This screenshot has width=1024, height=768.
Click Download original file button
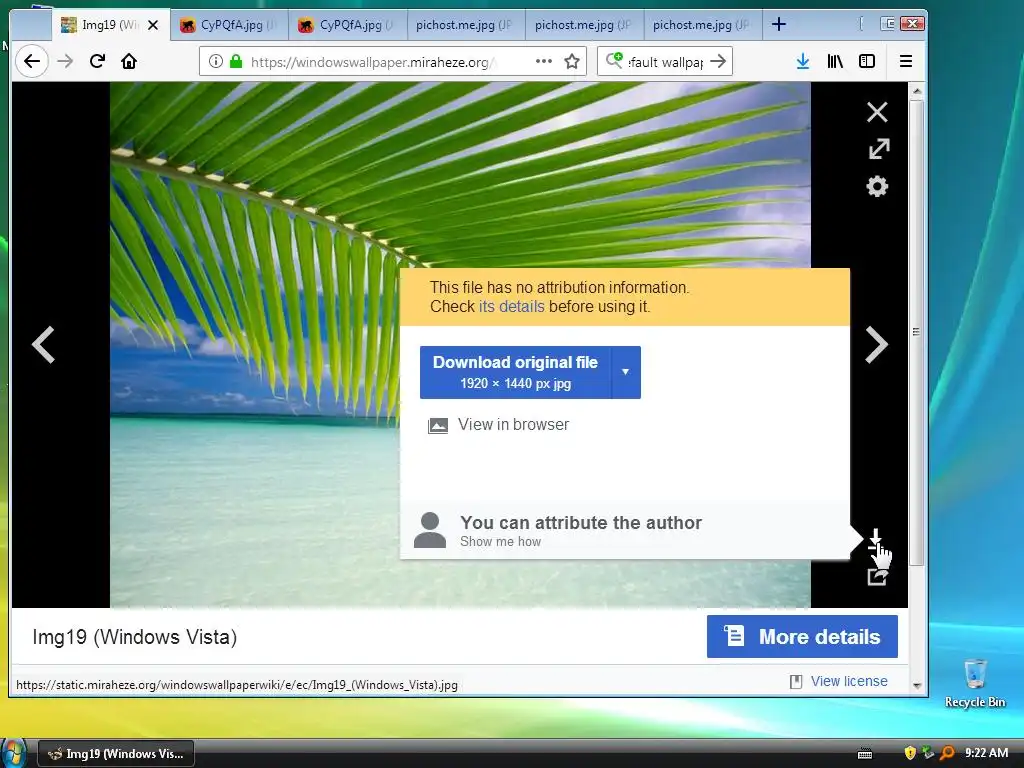(x=515, y=372)
